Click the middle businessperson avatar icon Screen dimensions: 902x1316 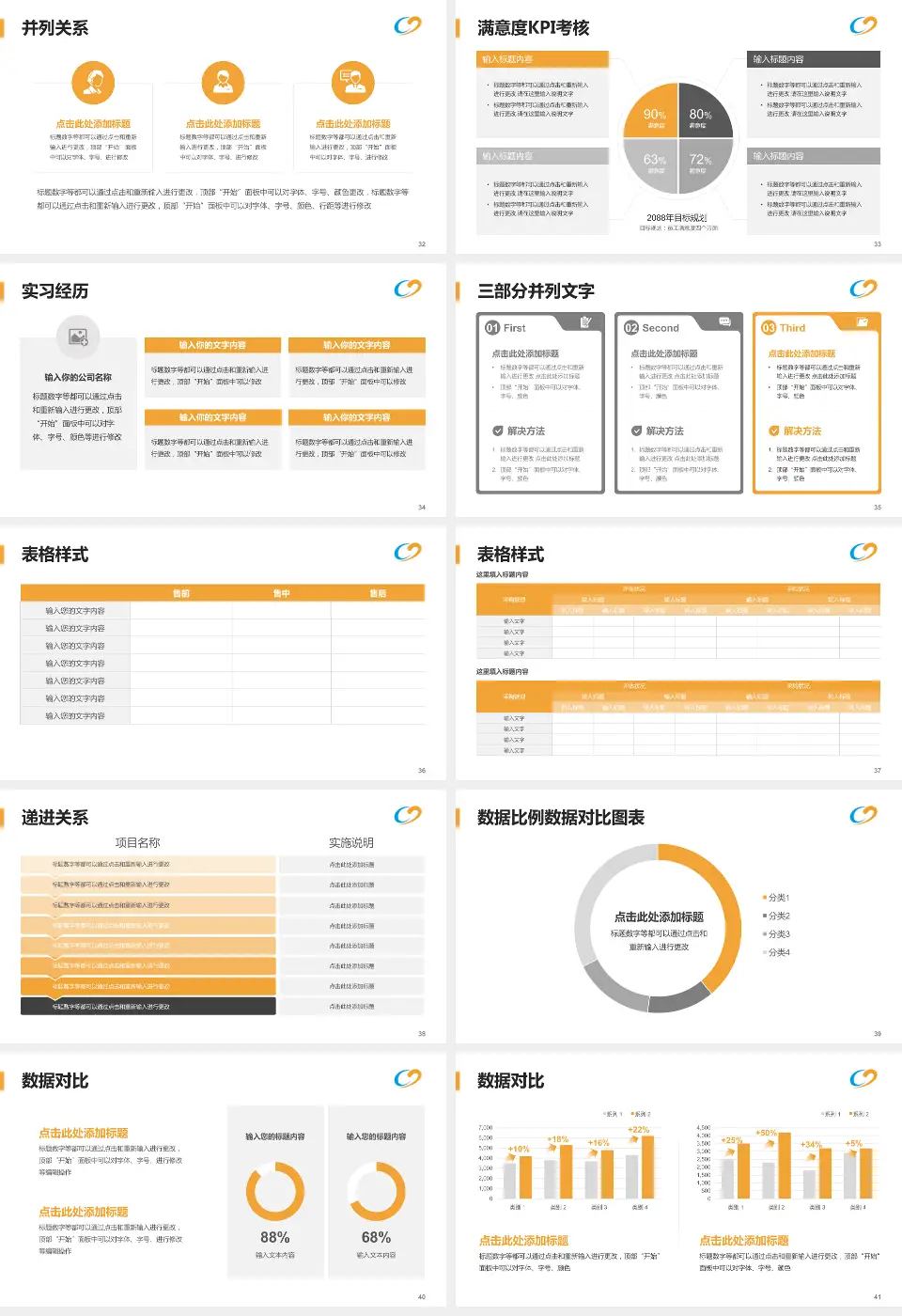pyautogui.click(x=223, y=83)
